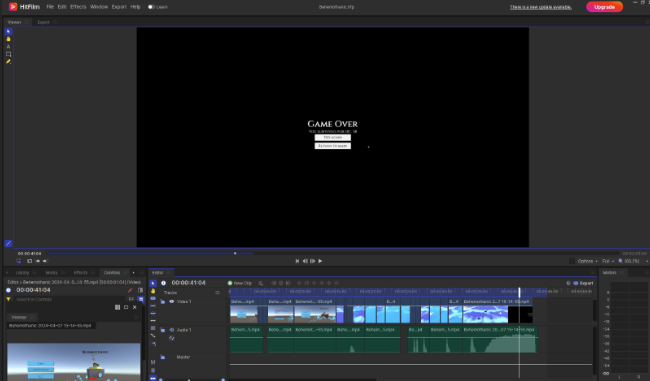Click the Upgrade button

pos(604,7)
